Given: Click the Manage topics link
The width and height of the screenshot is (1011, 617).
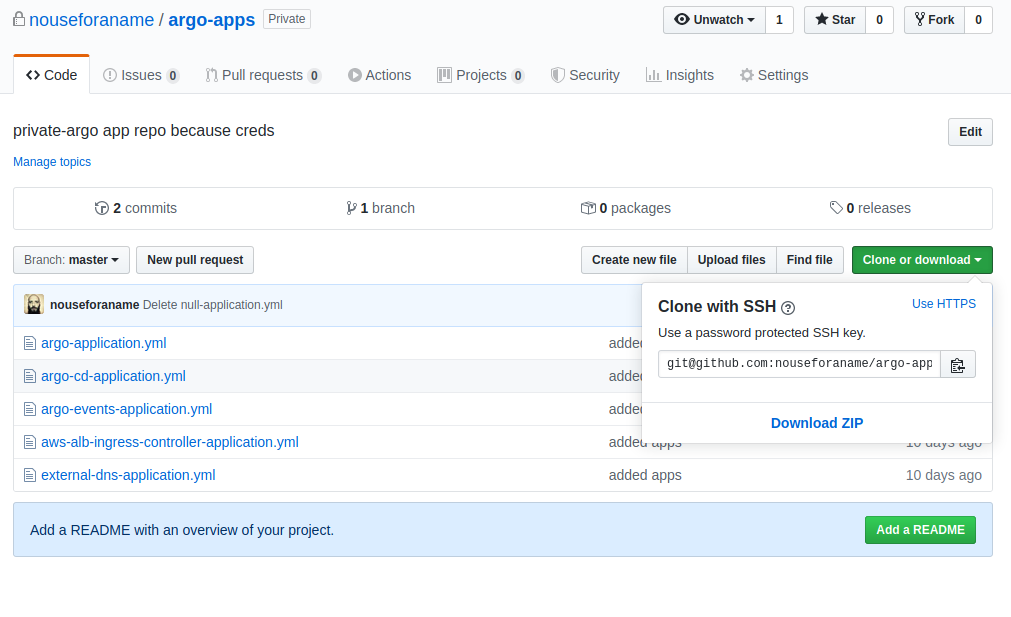Looking at the screenshot, I should point(52,162).
